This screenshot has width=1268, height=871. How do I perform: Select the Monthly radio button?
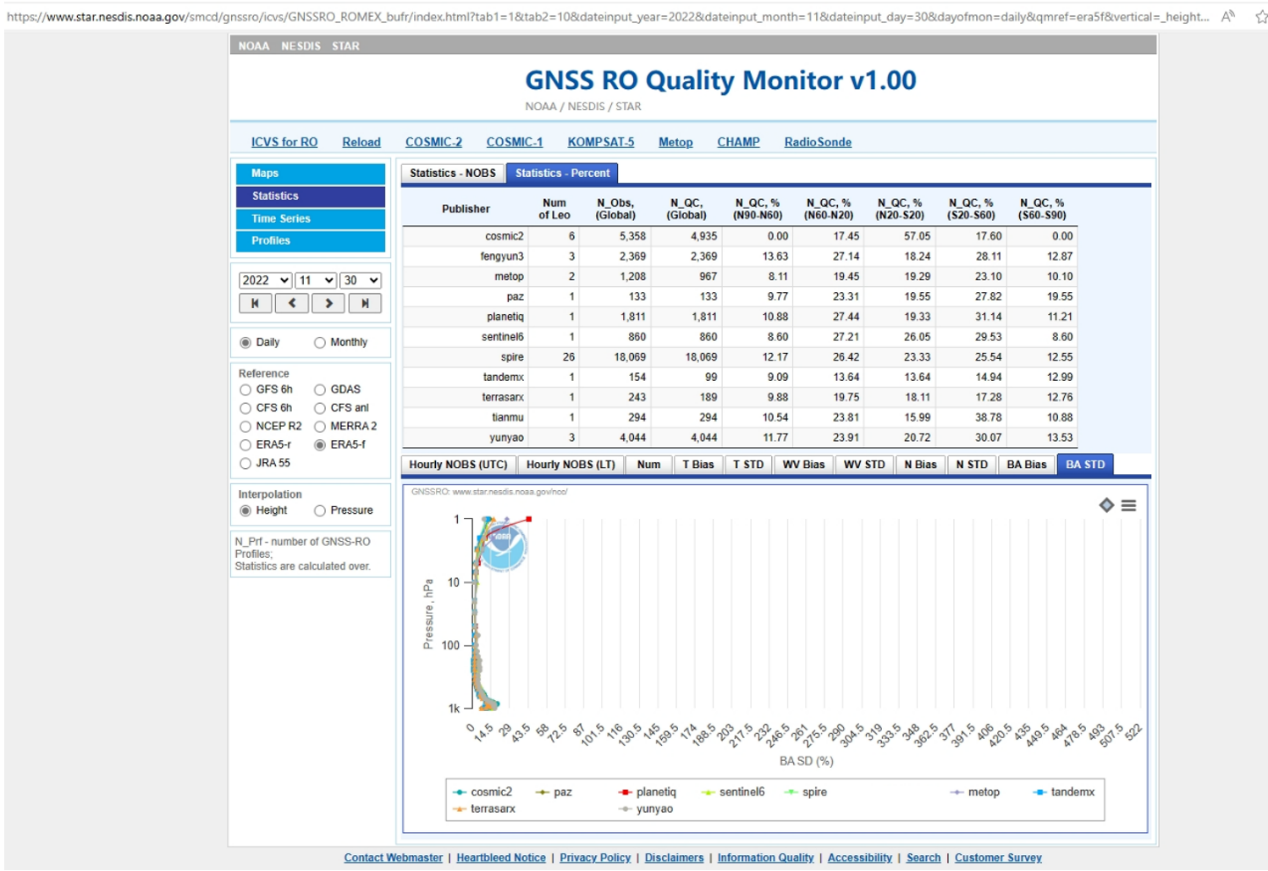320,342
